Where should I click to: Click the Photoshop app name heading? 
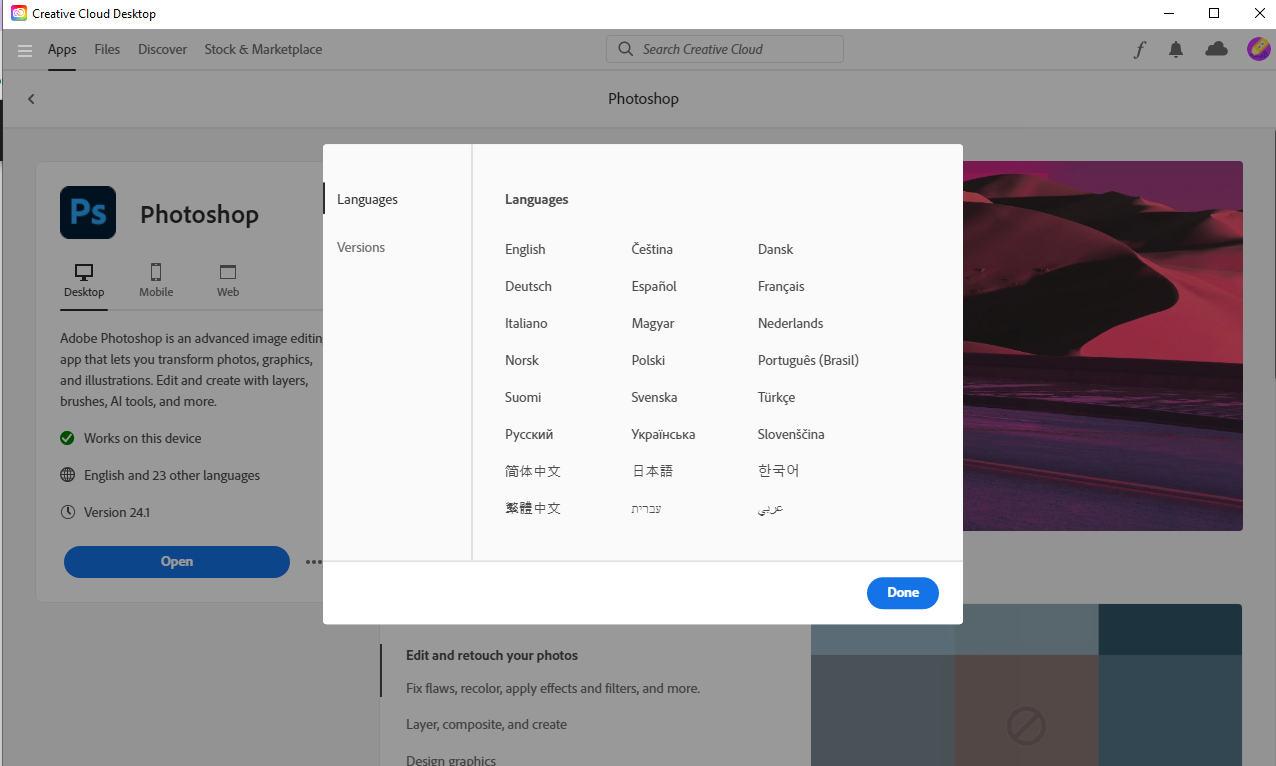[x=199, y=214]
